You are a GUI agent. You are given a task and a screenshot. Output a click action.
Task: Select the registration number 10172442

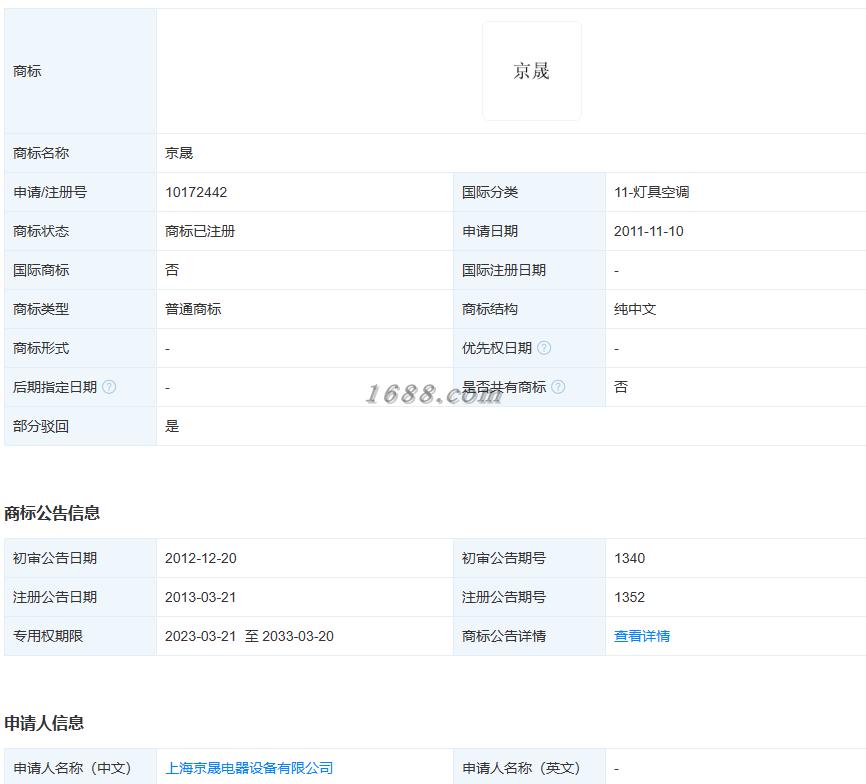coord(196,192)
